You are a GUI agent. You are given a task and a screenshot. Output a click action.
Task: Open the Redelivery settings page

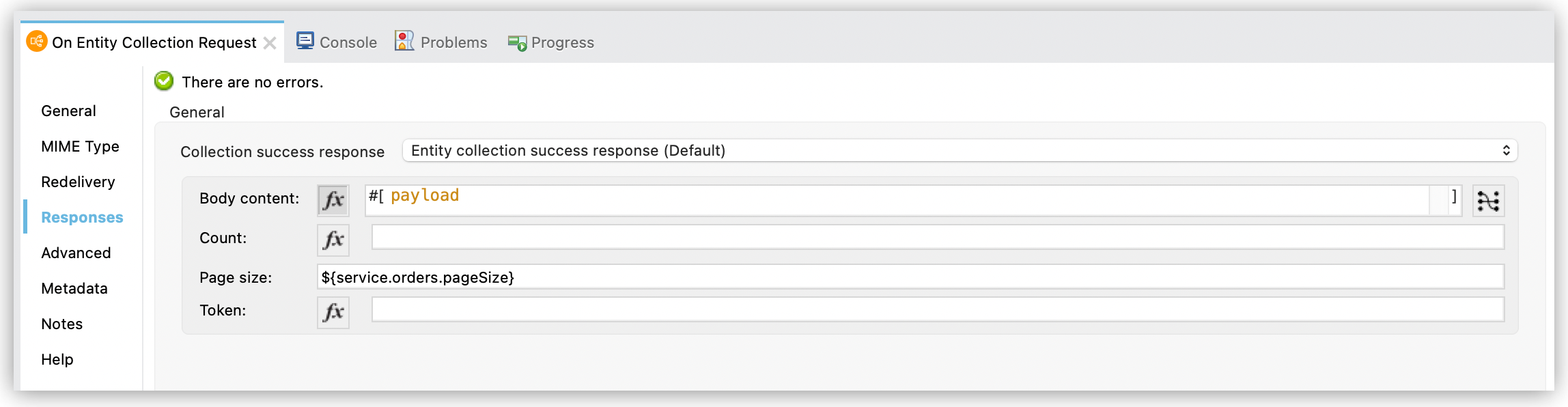click(x=78, y=182)
